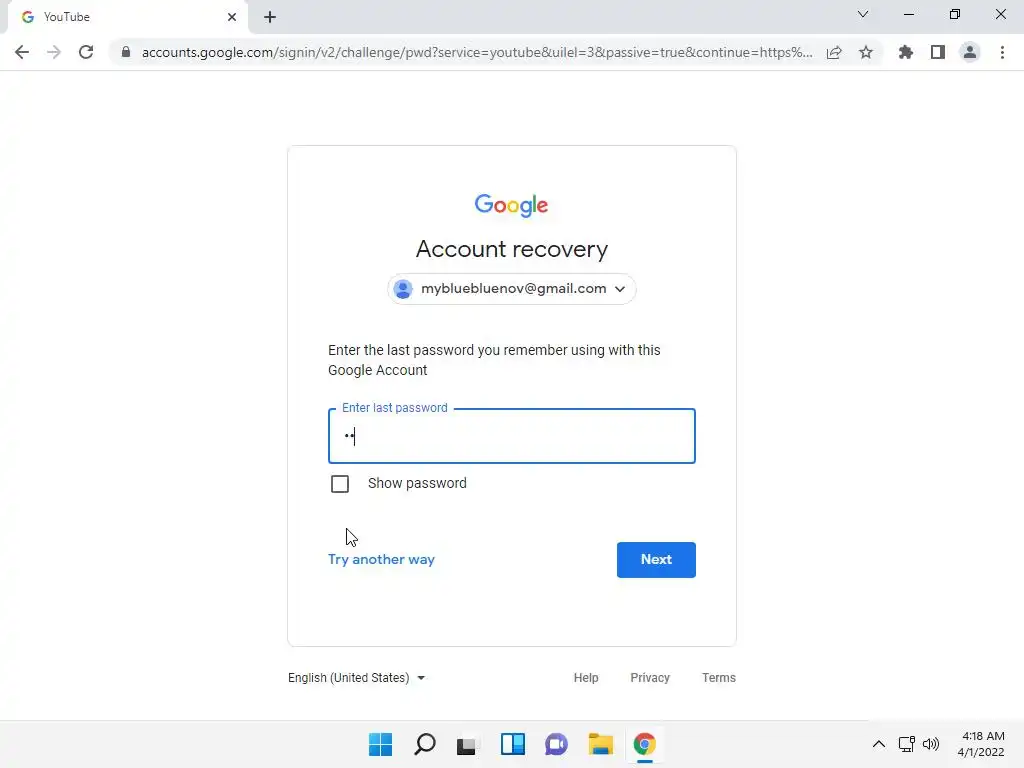Open network status tray icon

pyautogui.click(x=906, y=744)
